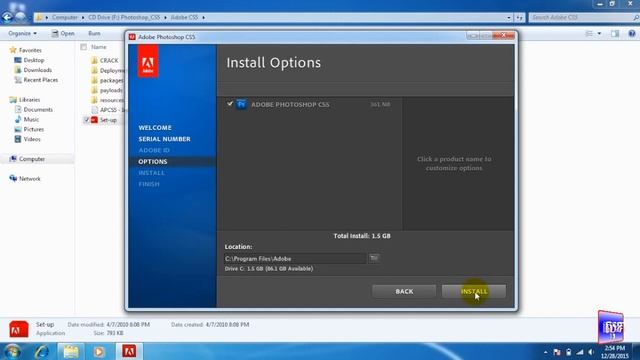The width and height of the screenshot is (640, 360).
Task: Click the install Location path field
Action: [295, 259]
